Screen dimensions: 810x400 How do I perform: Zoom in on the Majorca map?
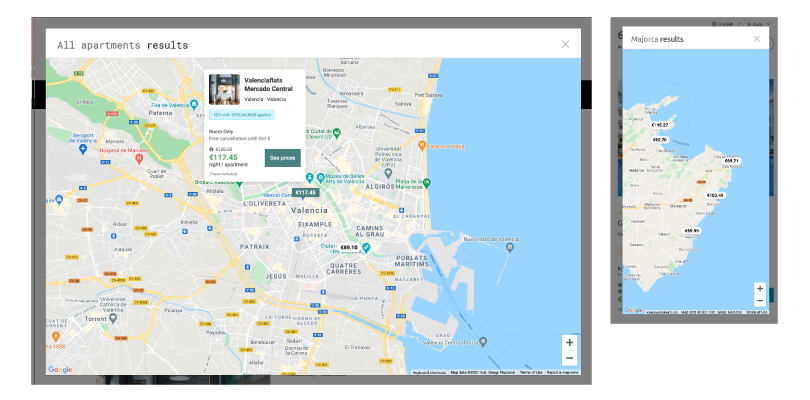759,288
